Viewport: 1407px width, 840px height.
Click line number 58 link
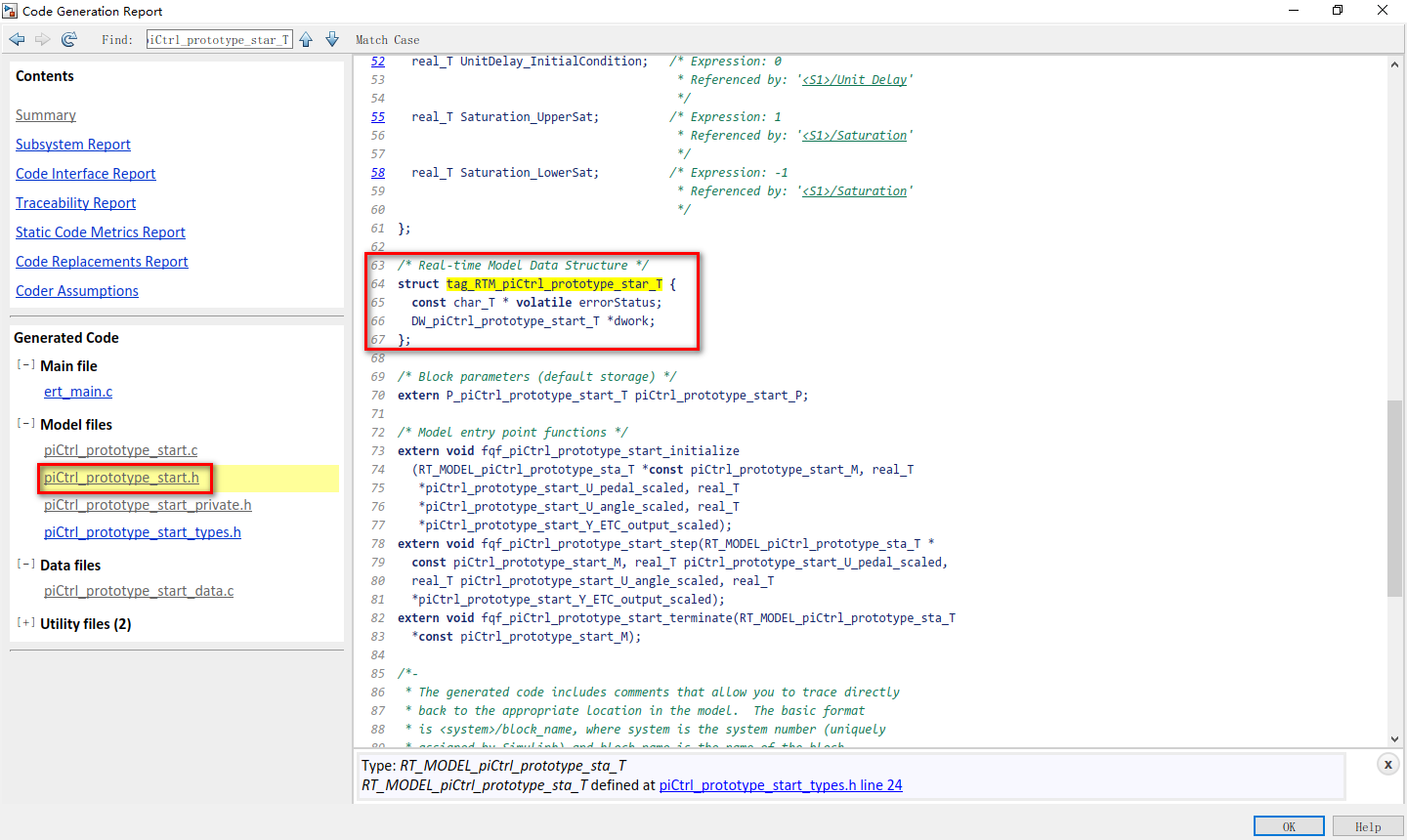click(378, 173)
